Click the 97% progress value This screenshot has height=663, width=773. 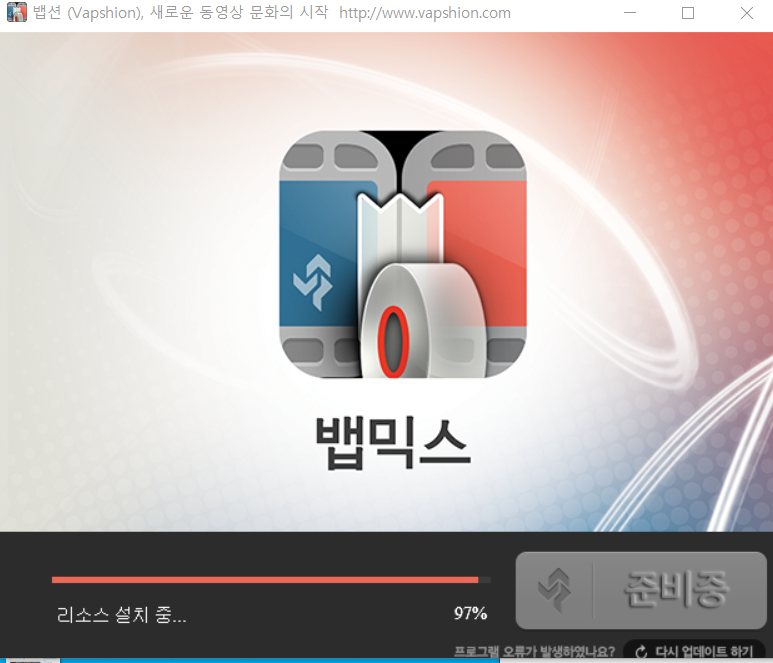point(470,613)
